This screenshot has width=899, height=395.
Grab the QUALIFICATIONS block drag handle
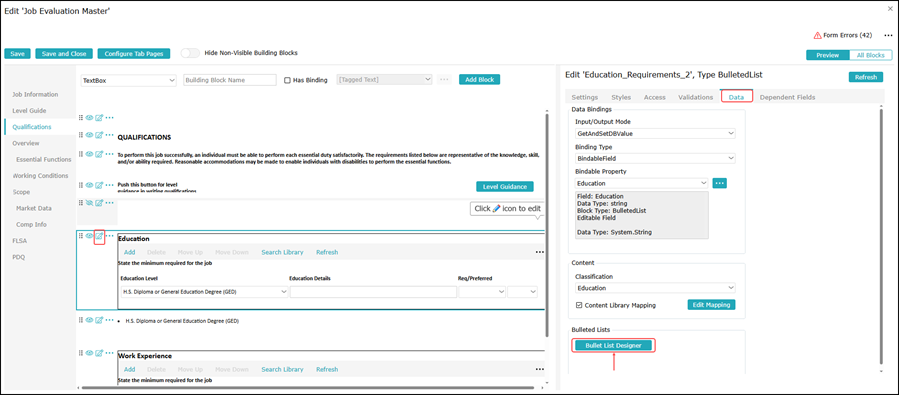(x=81, y=135)
